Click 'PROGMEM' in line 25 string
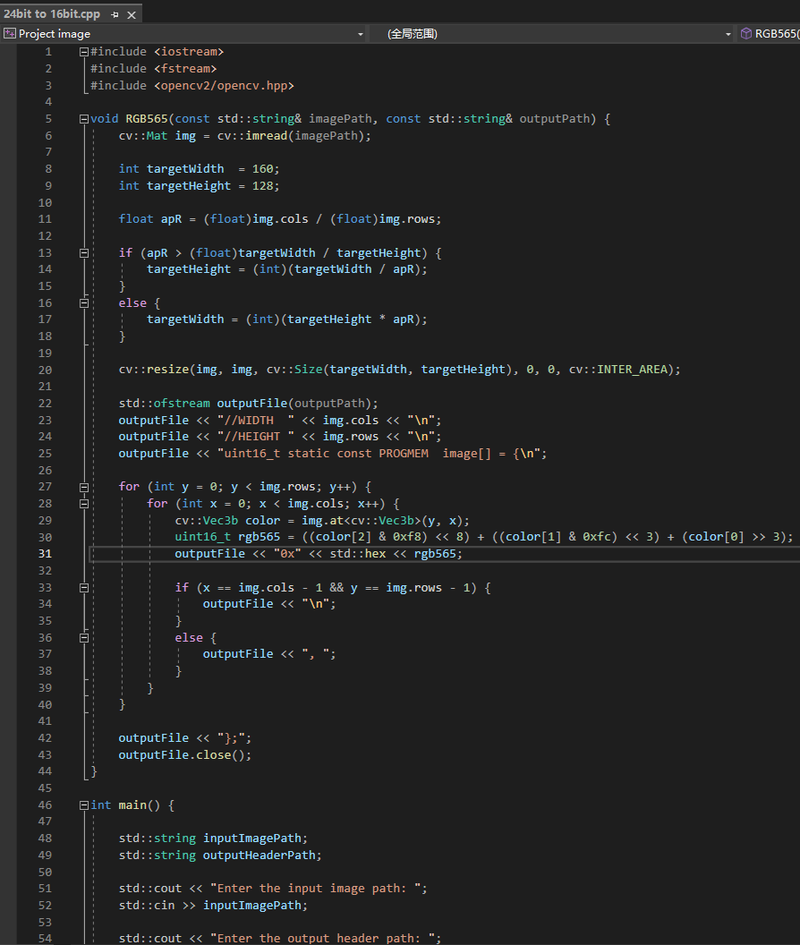The width and height of the screenshot is (800, 945). pyautogui.click(x=403, y=453)
